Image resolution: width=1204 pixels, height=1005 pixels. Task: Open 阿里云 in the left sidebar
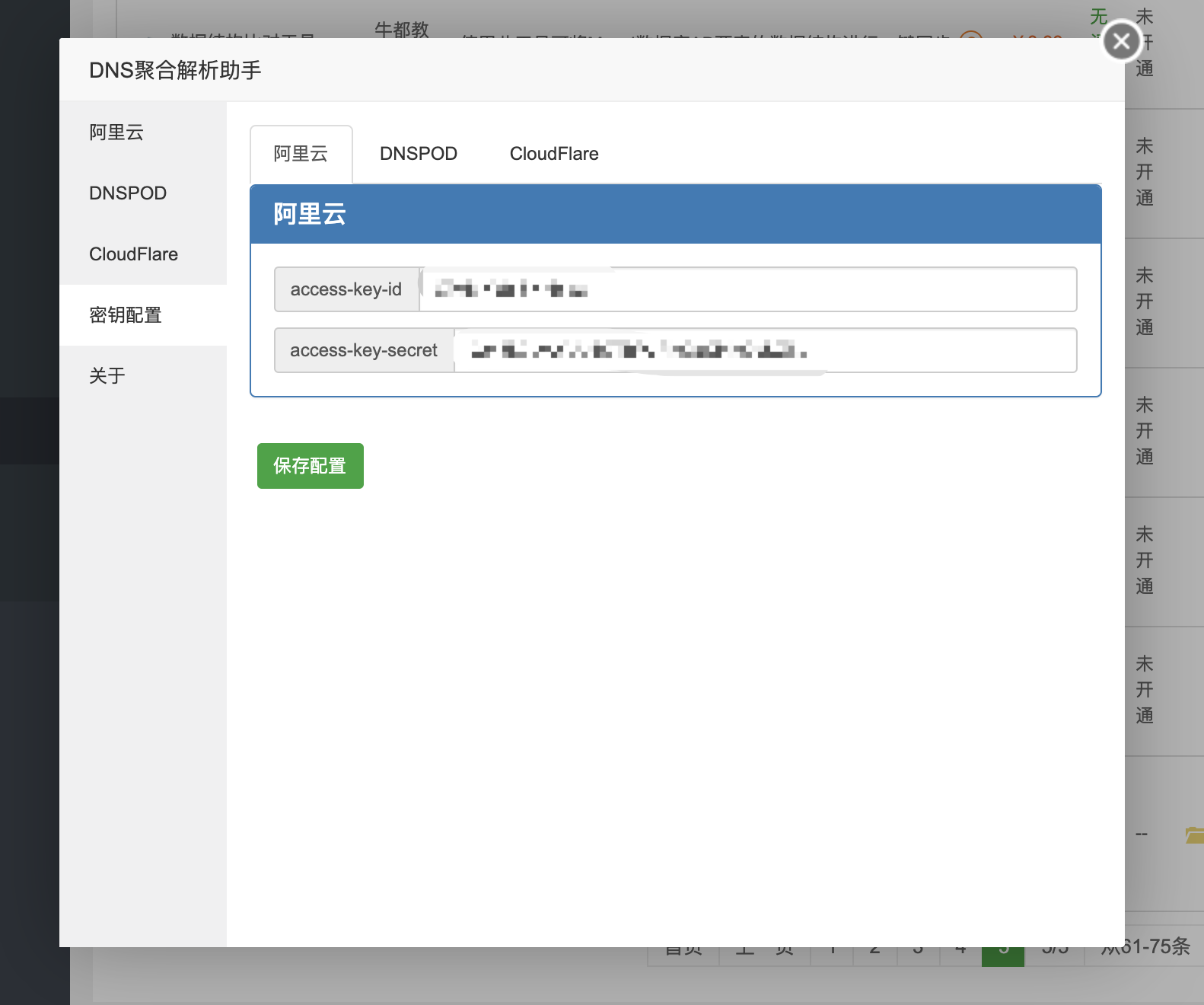(143, 132)
